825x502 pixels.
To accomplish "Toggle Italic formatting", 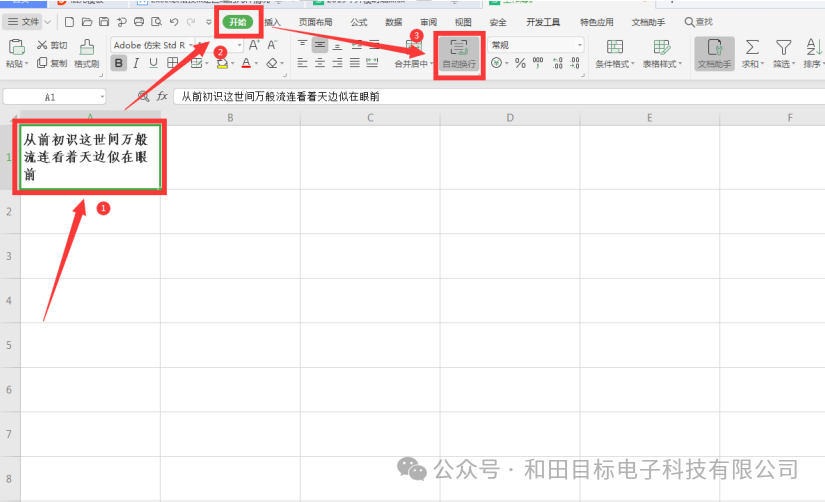I will pos(136,64).
